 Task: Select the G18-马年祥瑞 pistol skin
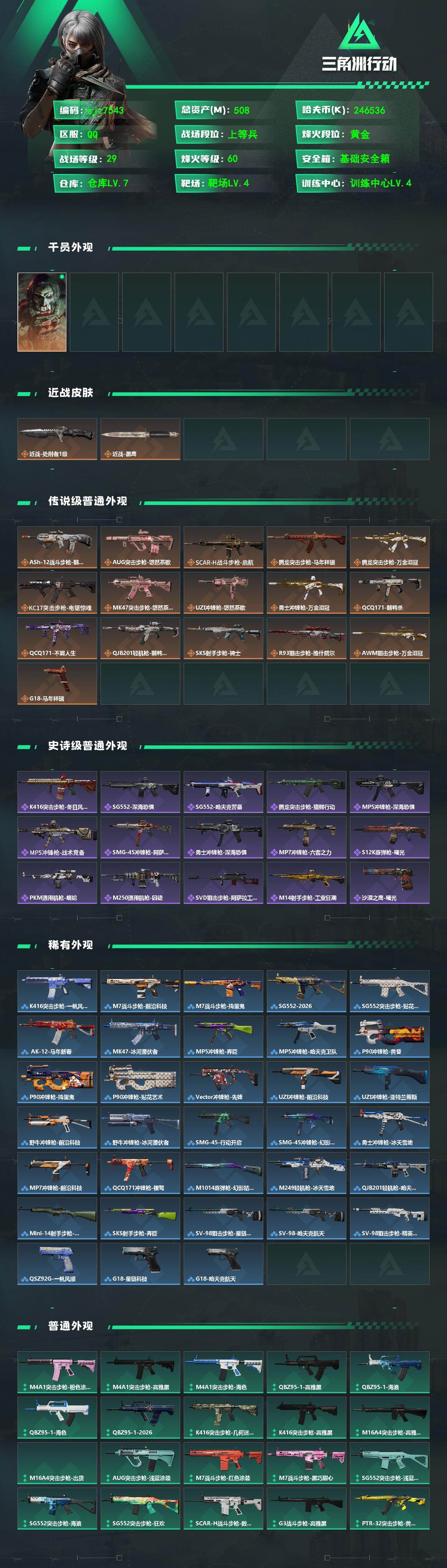click(x=57, y=684)
